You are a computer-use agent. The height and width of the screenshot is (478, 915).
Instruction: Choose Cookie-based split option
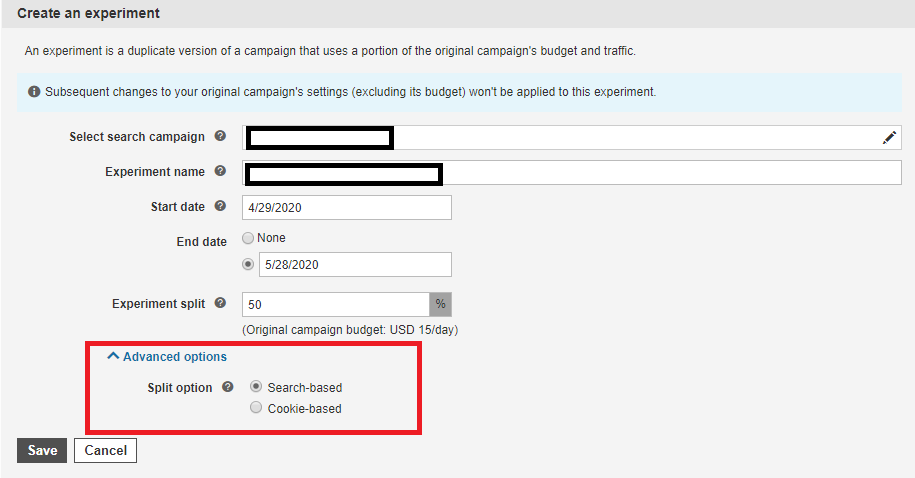tap(256, 407)
